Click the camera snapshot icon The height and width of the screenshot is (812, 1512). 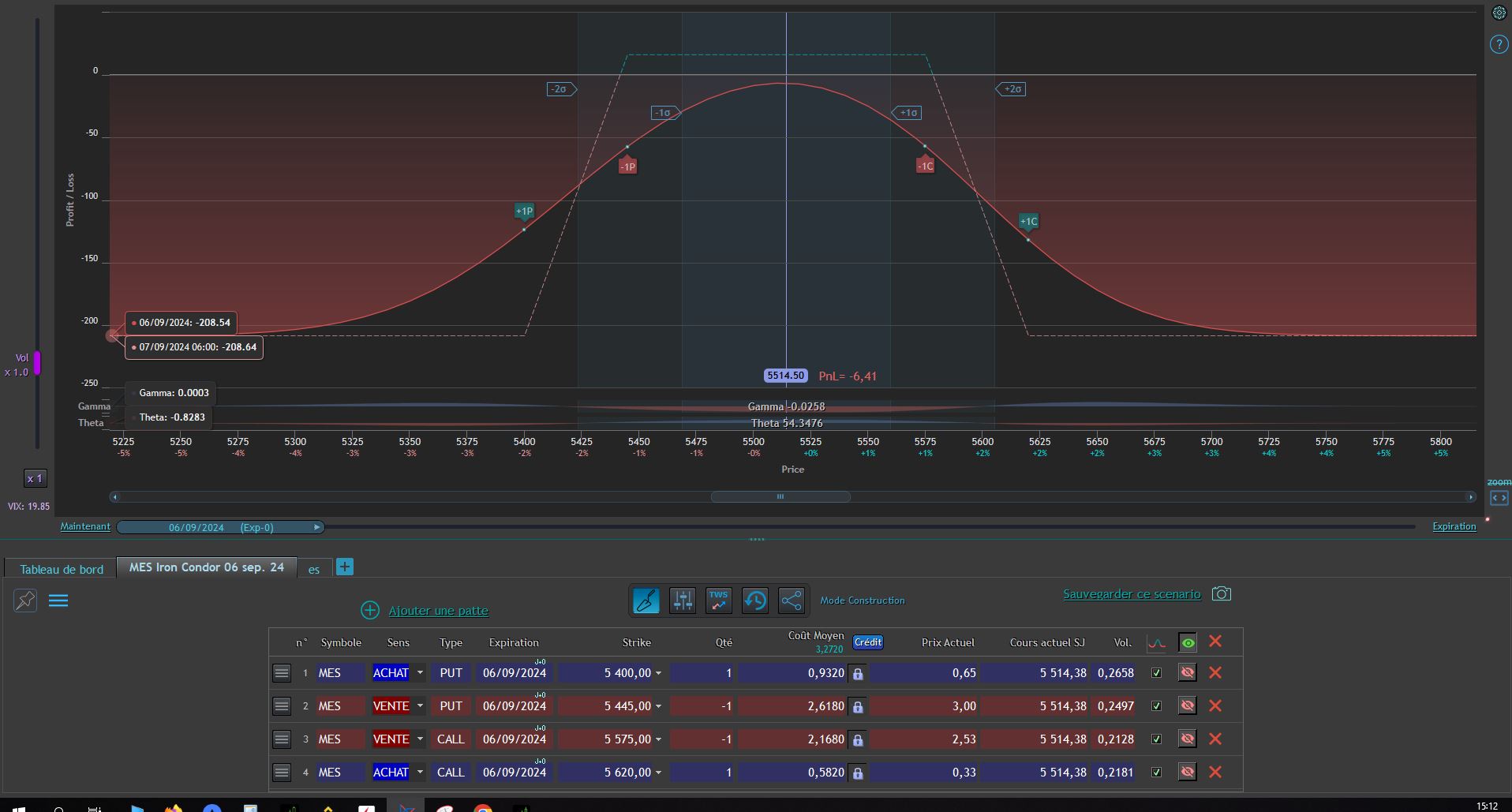point(1222,593)
